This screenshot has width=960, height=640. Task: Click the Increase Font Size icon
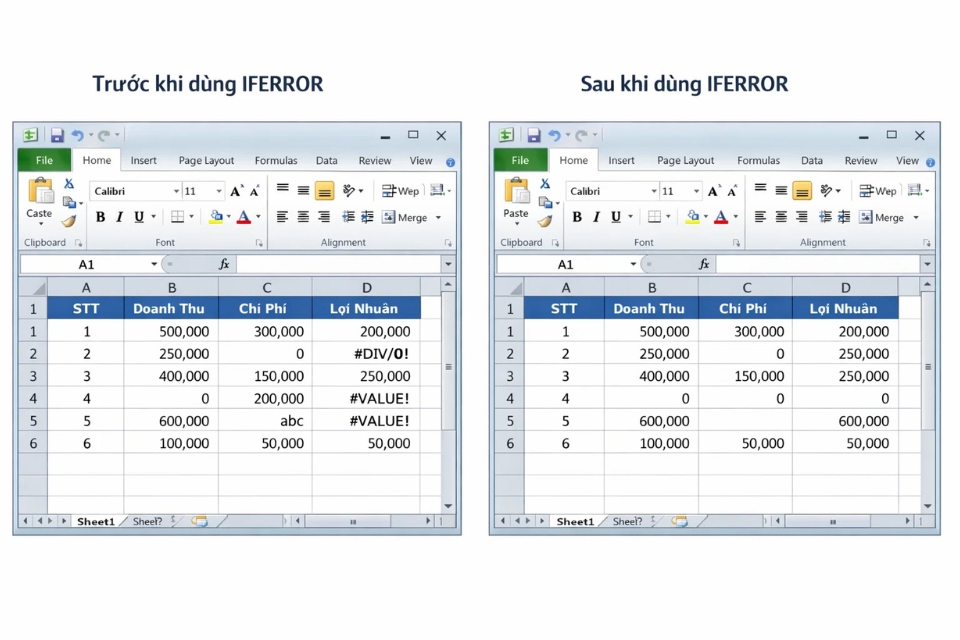point(236,191)
